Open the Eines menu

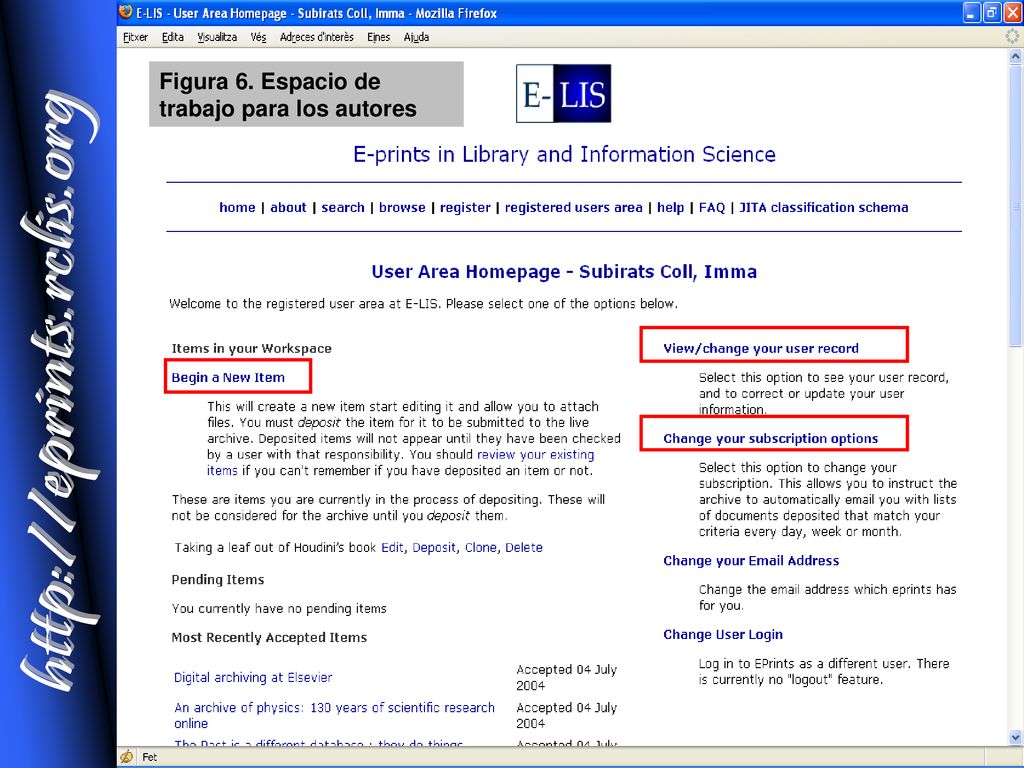(x=379, y=37)
